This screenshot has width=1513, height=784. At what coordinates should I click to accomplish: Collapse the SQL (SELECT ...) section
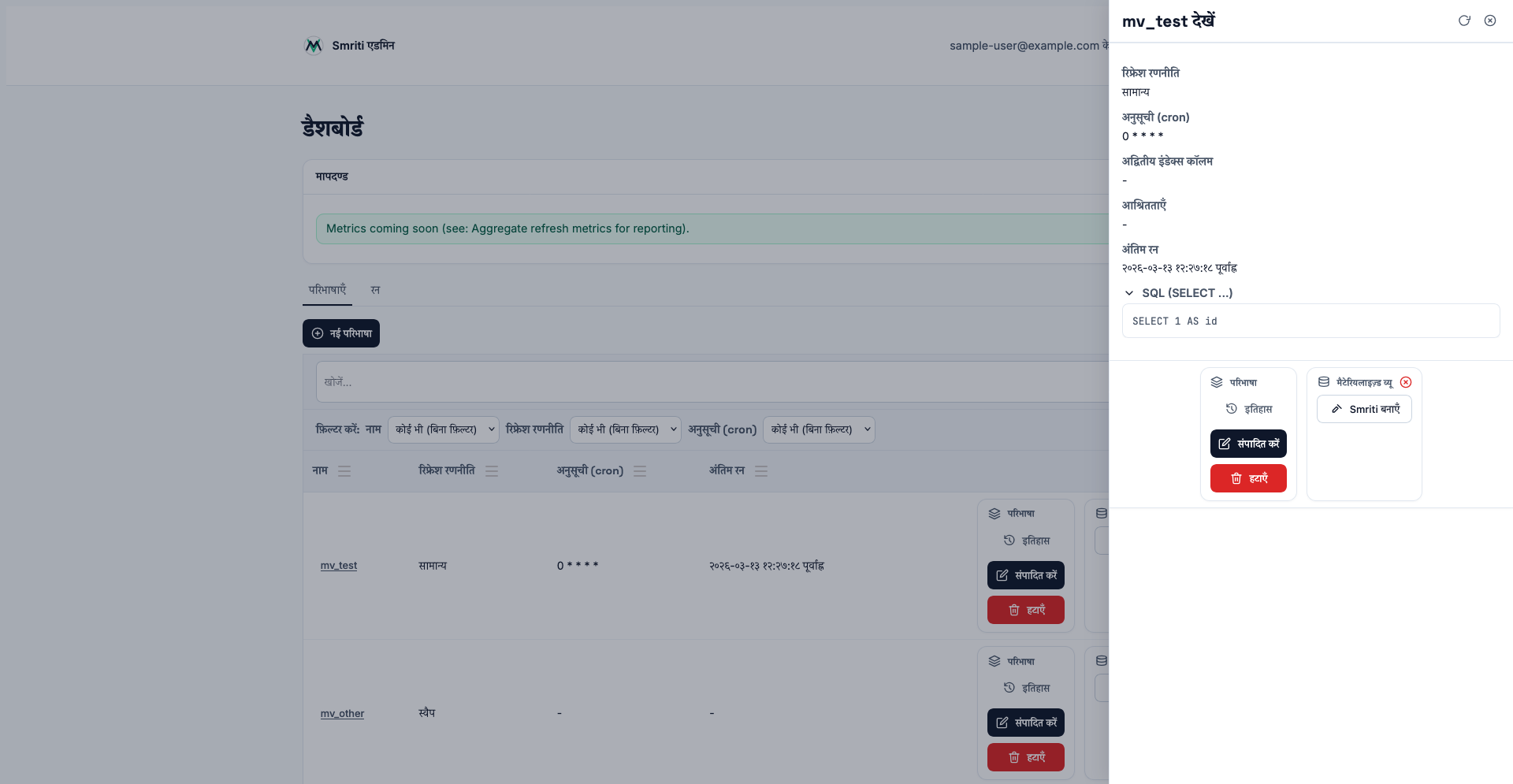point(1129,293)
